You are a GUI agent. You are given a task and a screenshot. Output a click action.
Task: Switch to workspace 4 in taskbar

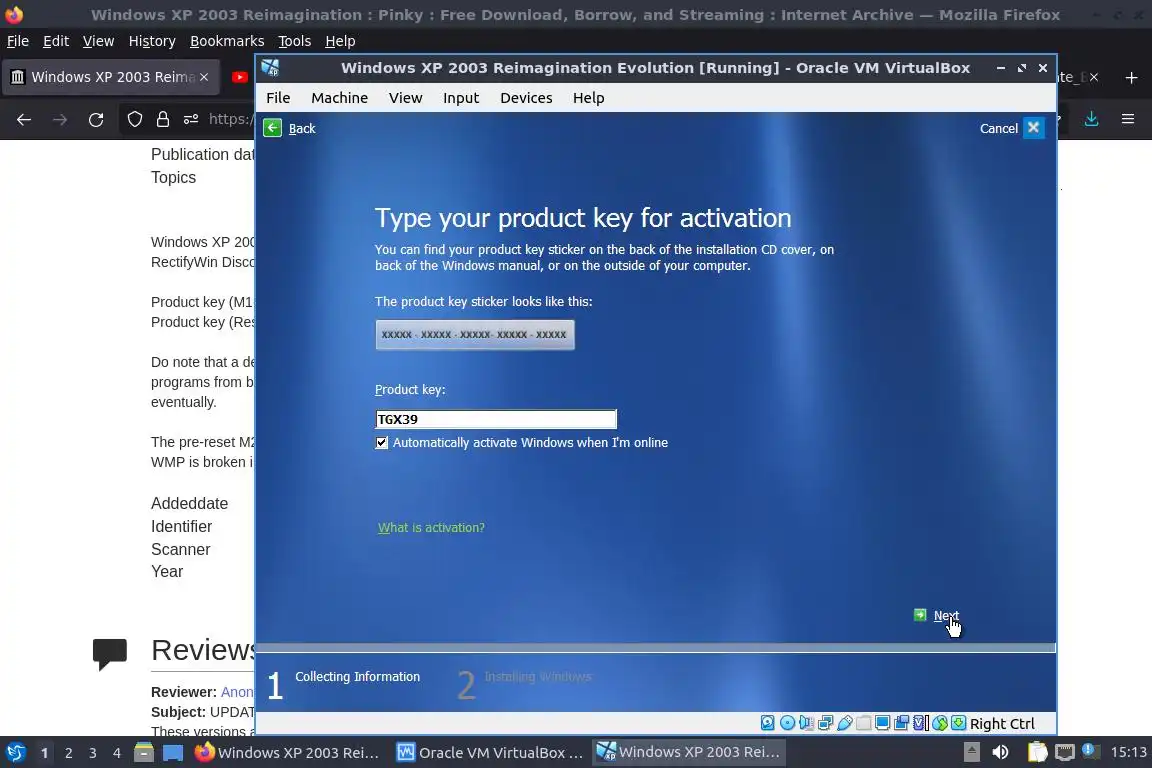pos(117,753)
